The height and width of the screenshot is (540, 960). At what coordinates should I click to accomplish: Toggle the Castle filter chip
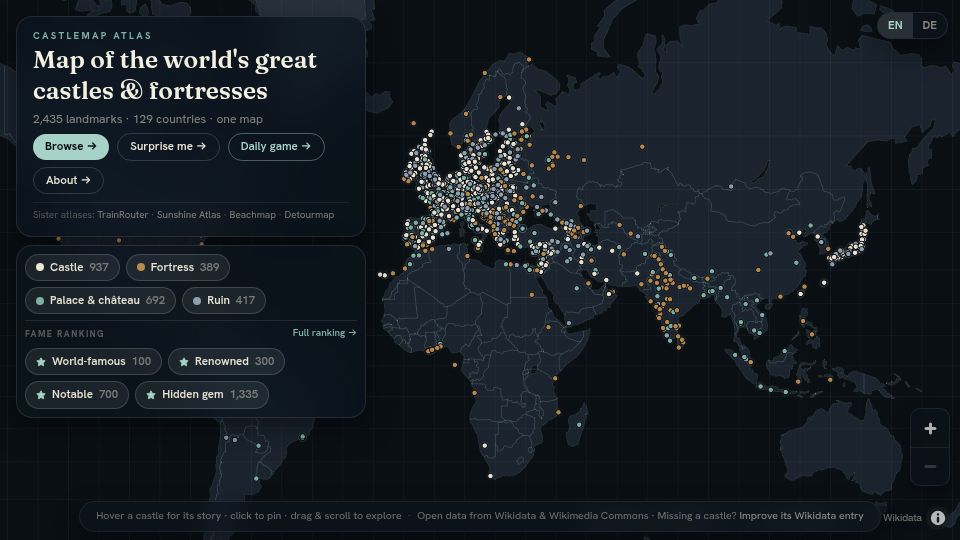(72, 267)
